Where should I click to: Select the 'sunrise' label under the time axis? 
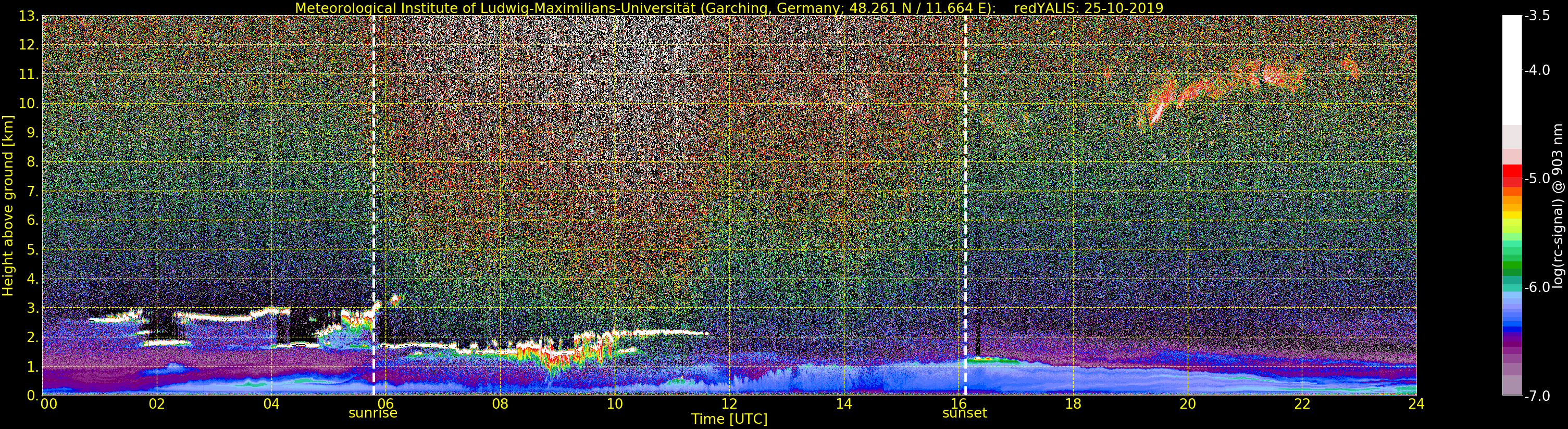coord(372,413)
